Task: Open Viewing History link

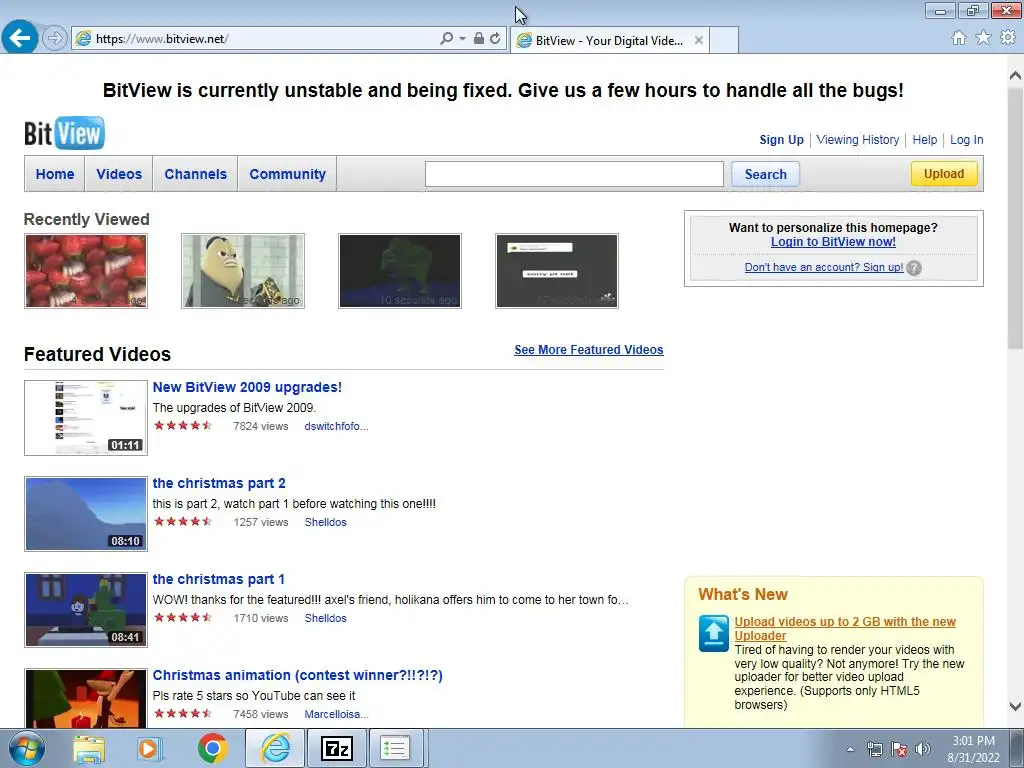Action: (x=857, y=140)
